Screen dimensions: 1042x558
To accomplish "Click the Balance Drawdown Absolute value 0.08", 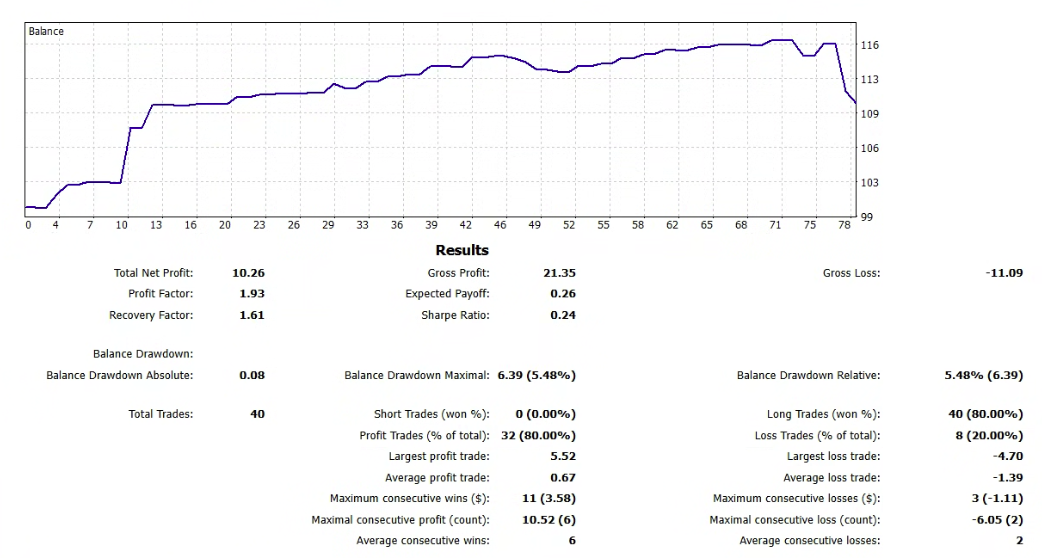I will [252, 376].
